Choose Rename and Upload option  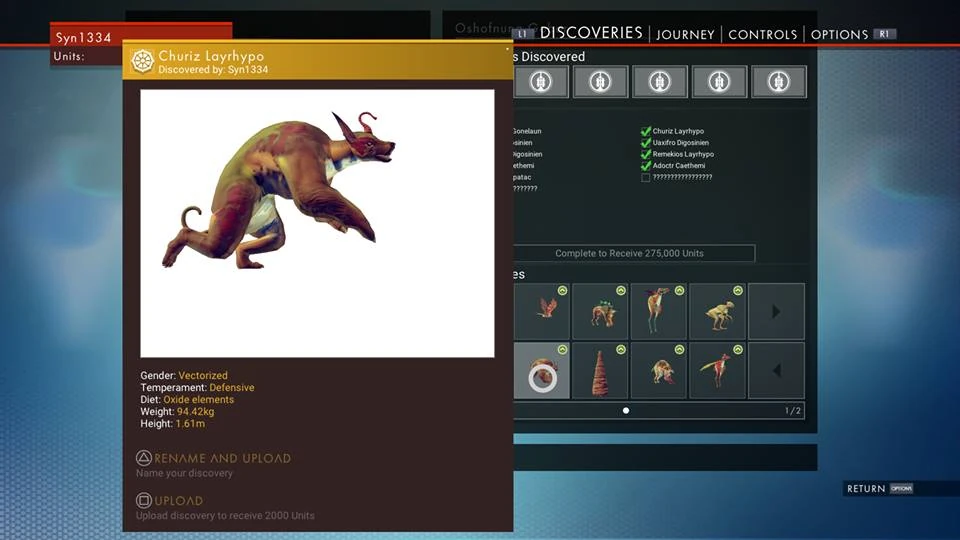(x=222, y=459)
